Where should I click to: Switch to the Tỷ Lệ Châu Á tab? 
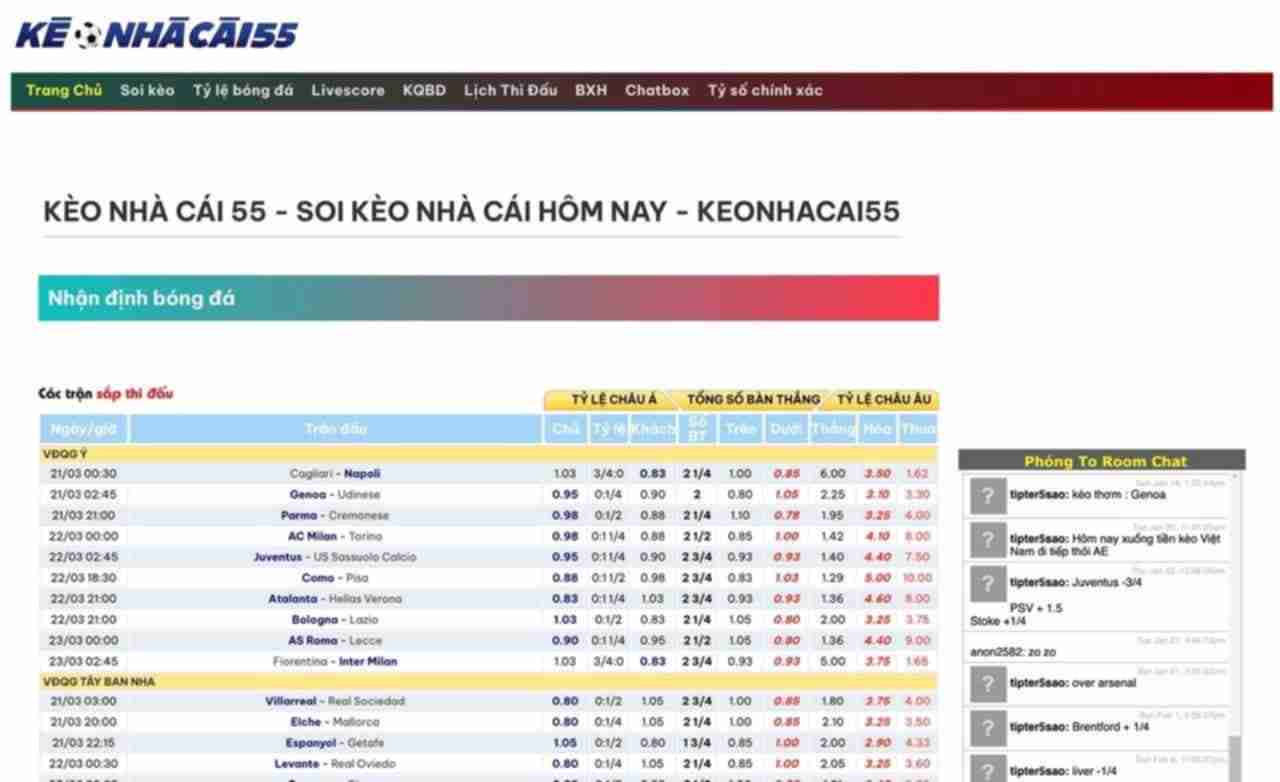(x=613, y=399)
